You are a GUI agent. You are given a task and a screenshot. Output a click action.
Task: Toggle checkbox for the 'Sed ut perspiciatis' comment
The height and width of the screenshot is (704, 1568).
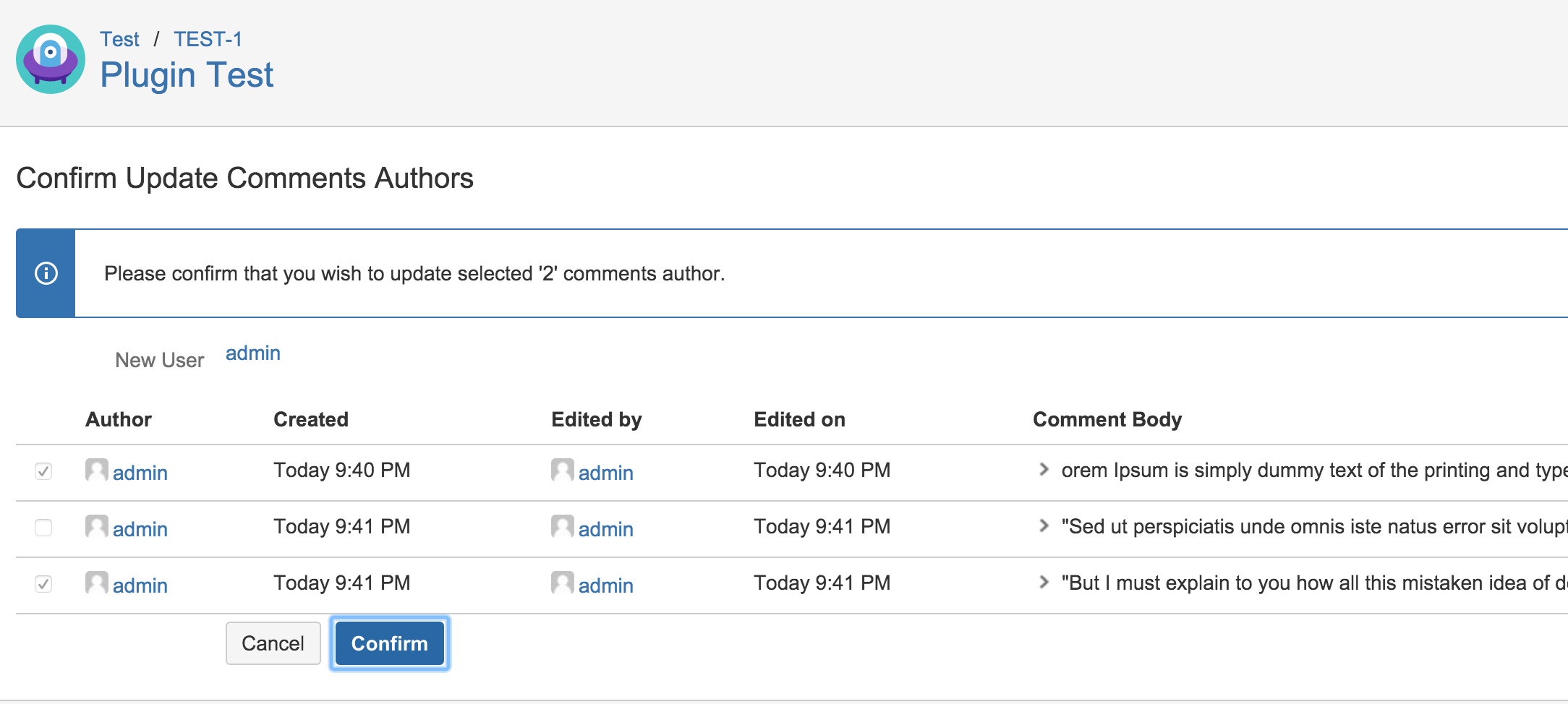click(43, 528)
